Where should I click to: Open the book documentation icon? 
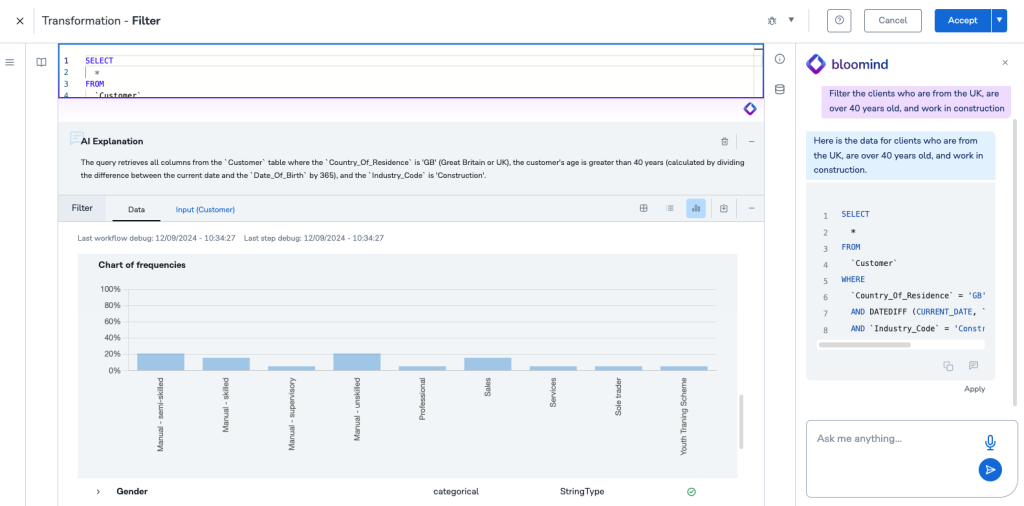[41, 62]
